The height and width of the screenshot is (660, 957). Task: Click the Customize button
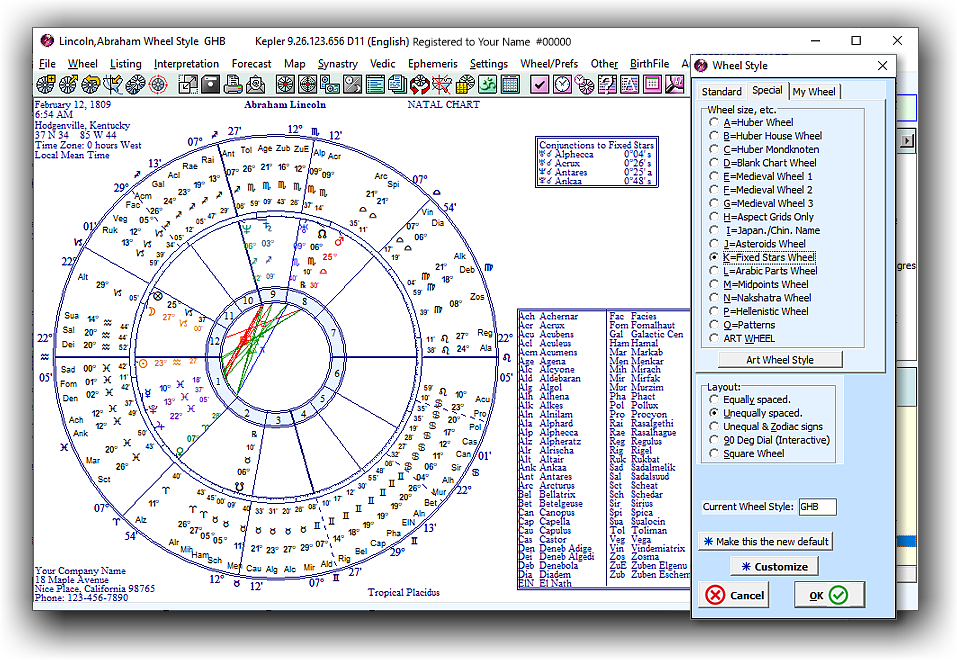point(774,567)
